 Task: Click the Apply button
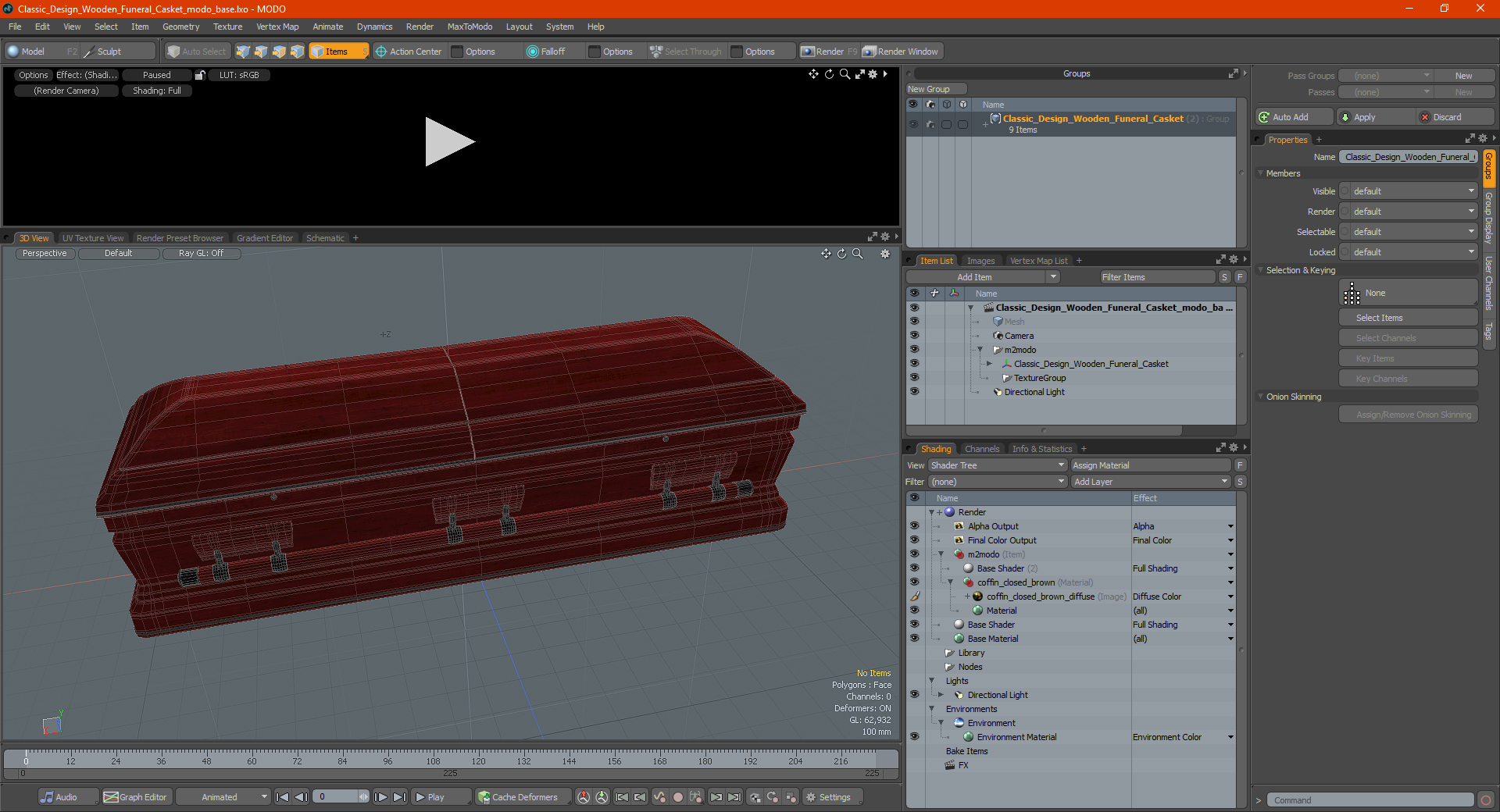(1375, 117)
